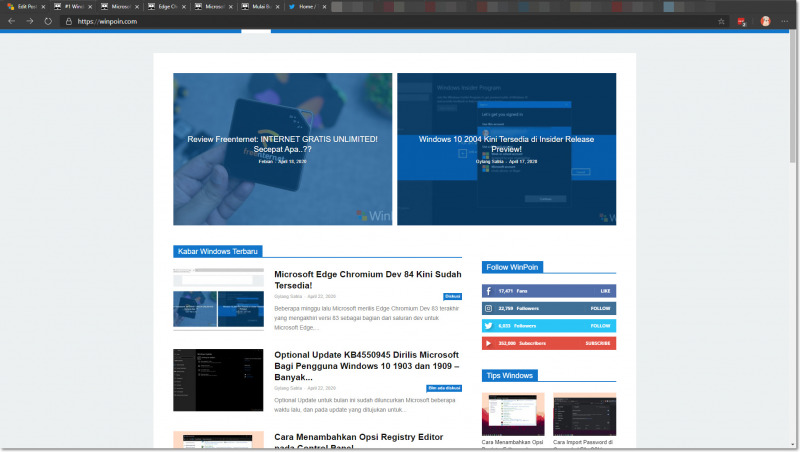Close the Edge Ch tab
This screenshot has height=452, width=800.
[x=184, y=7]
